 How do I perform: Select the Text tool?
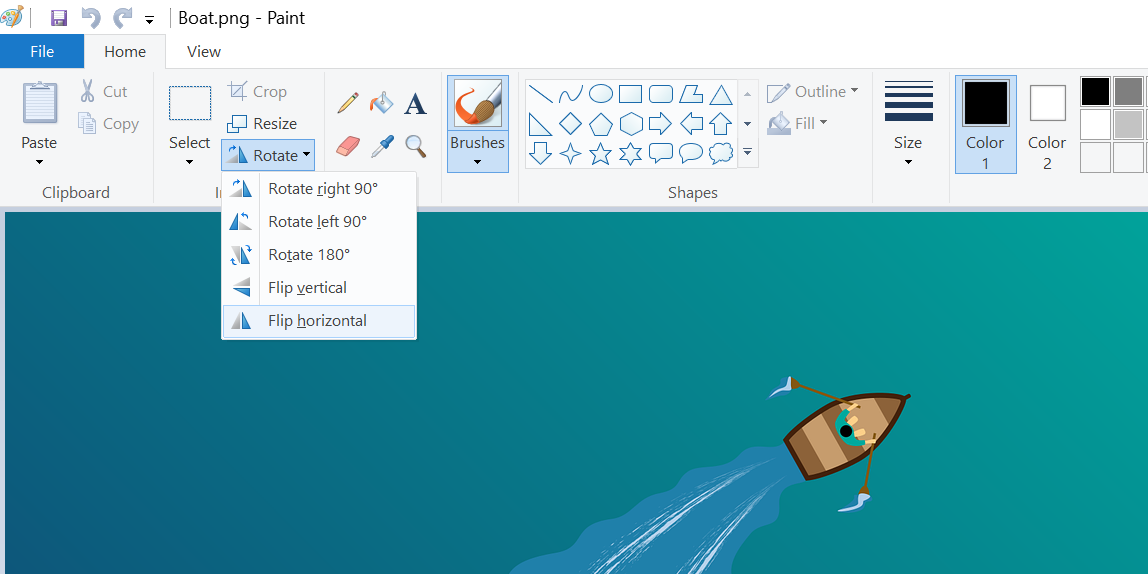[x=415, y=103]
